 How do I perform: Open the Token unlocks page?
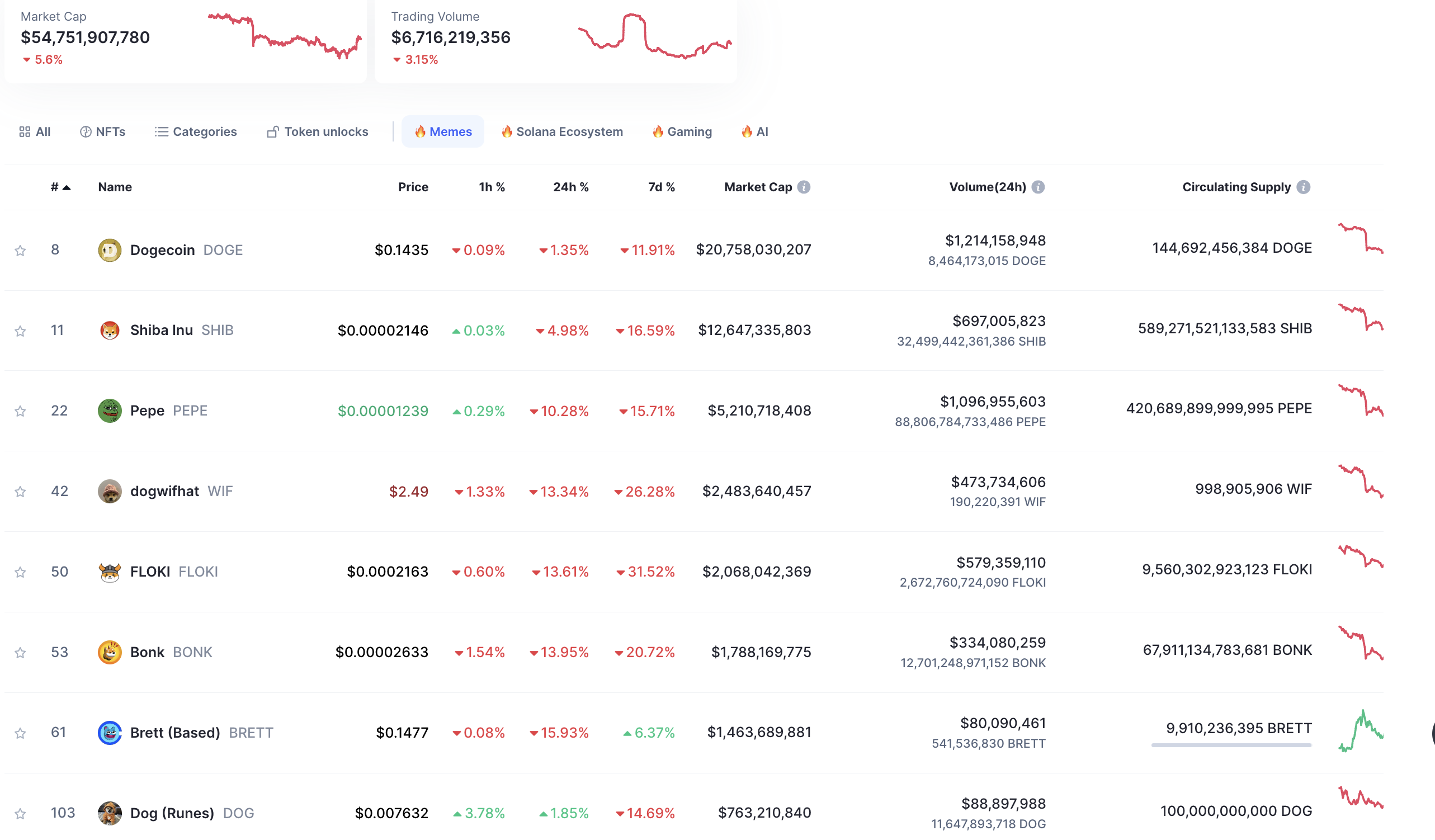point(317,131)
